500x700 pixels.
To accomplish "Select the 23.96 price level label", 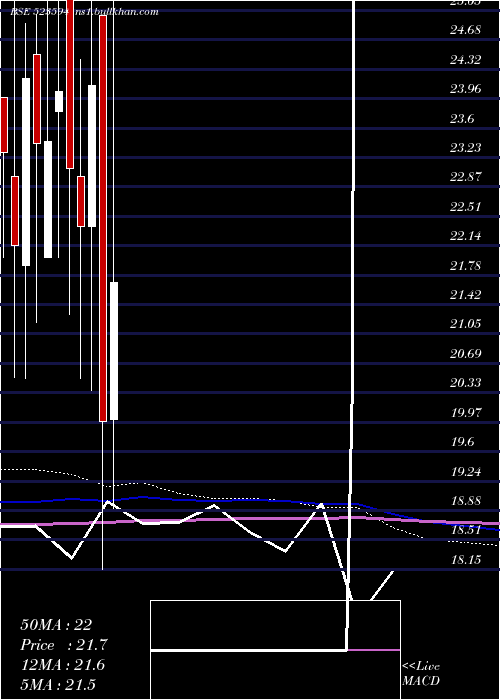I will [x=465, y=89].
